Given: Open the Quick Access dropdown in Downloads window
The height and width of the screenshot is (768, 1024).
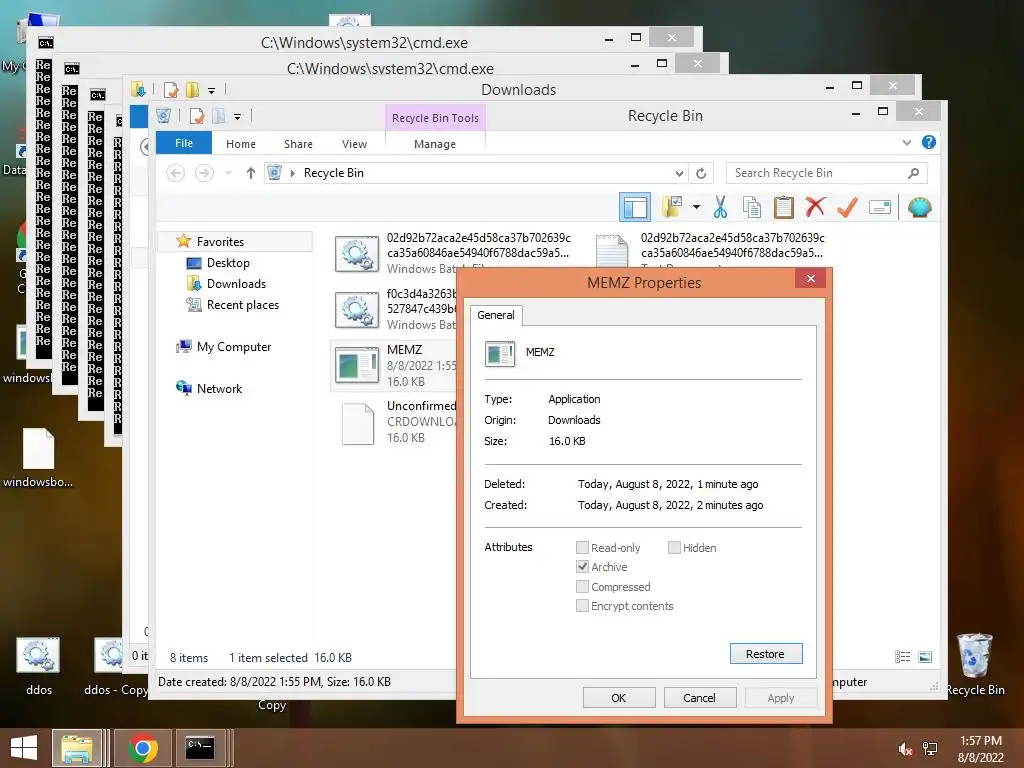Looking at the screenshot, I should (212, 91).
